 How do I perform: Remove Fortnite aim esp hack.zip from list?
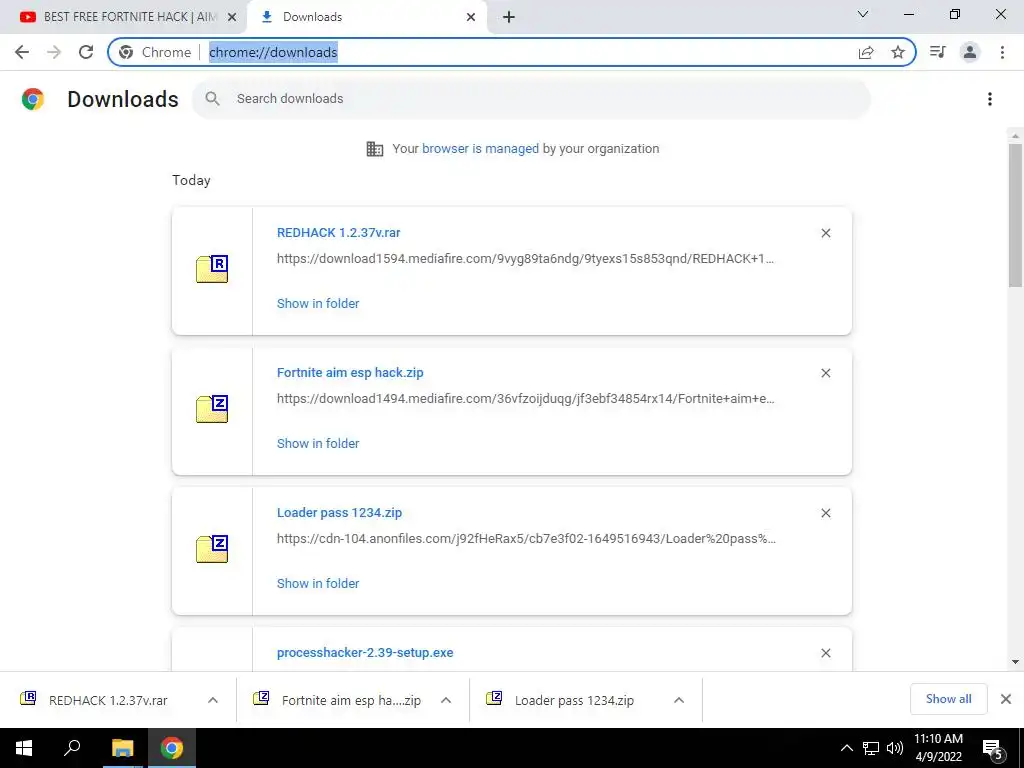pyautogui.click(x=825, y=373)
